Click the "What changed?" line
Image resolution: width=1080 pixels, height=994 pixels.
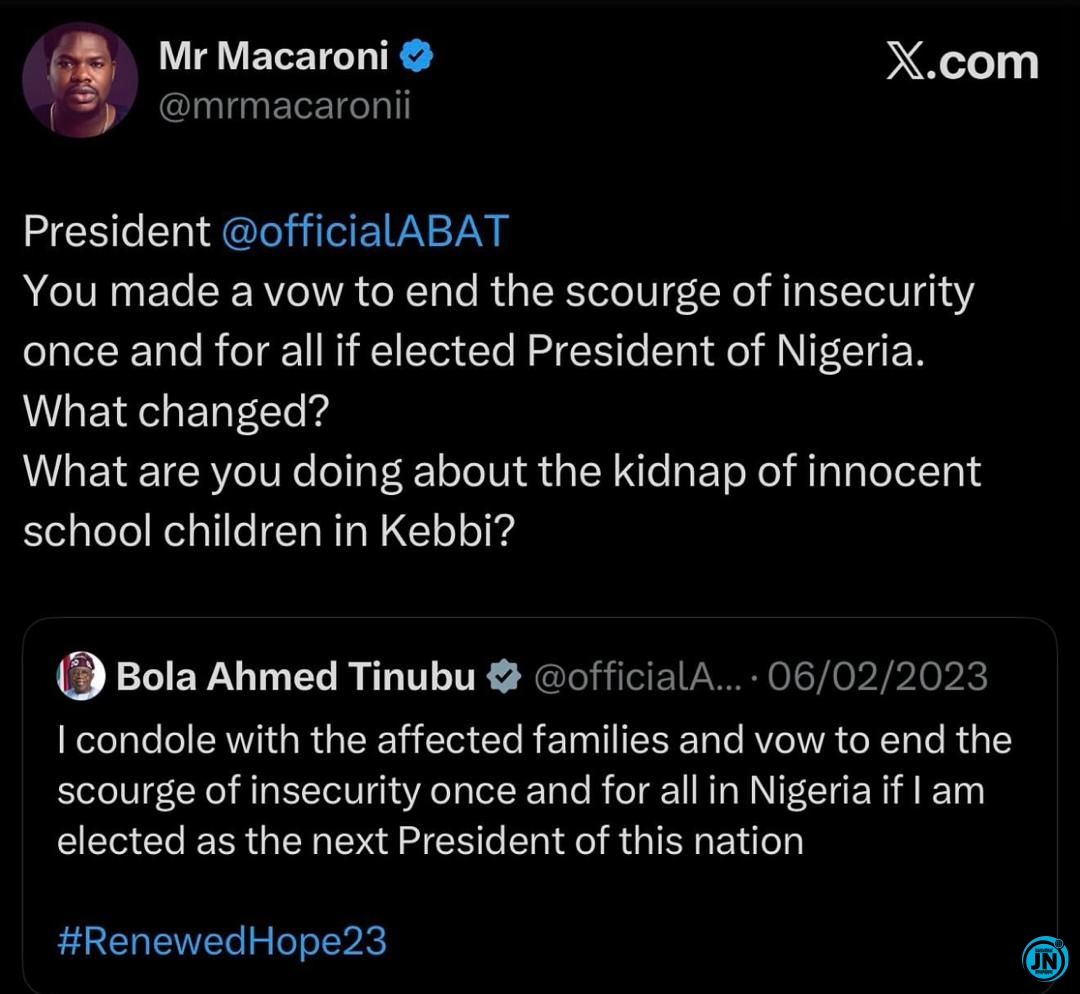click(176, 411)
